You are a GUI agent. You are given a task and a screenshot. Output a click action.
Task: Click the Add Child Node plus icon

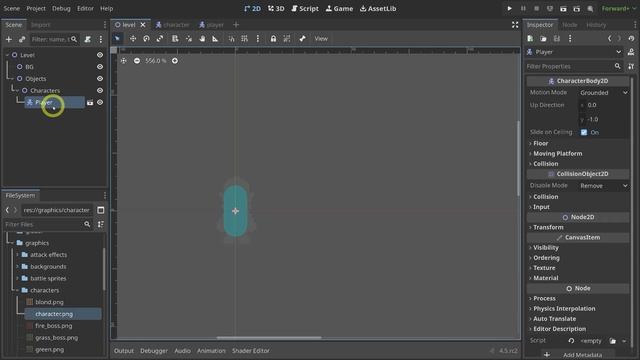click(x=9, y=40)
